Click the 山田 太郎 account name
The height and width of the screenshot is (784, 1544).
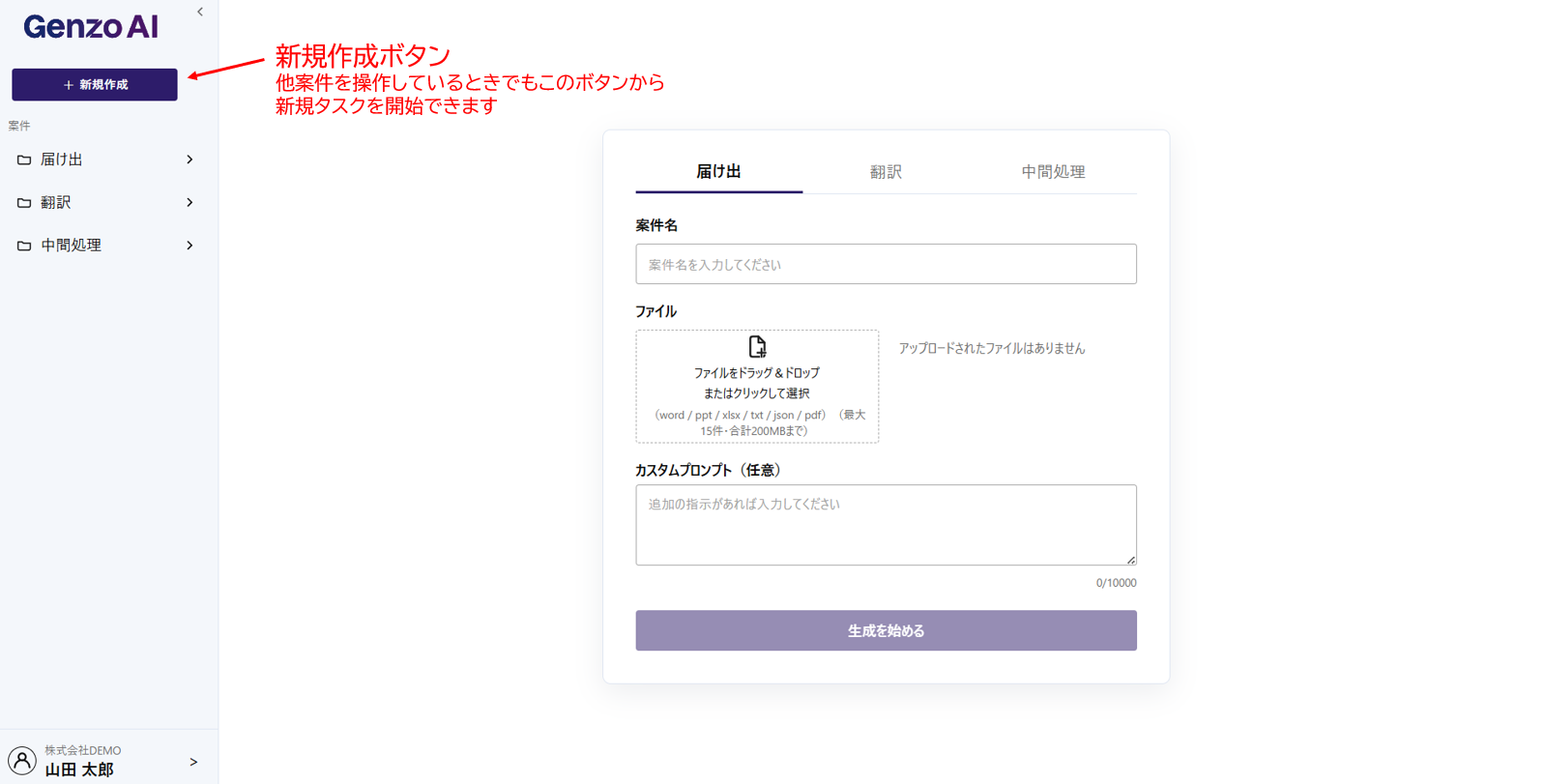(79, 770)
